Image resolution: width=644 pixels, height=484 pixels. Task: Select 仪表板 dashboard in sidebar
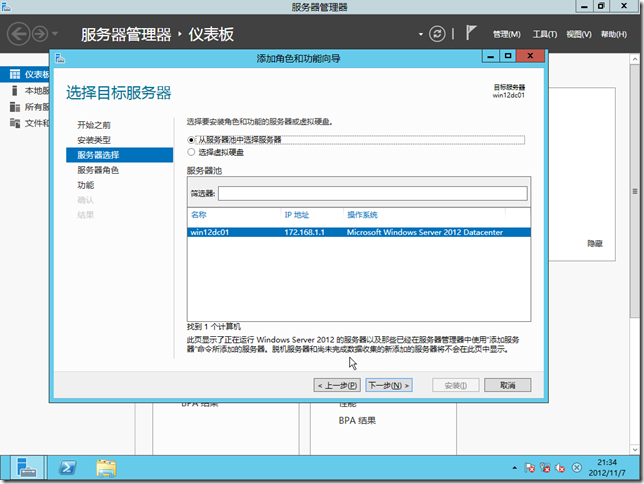click(x=25, y=74)
